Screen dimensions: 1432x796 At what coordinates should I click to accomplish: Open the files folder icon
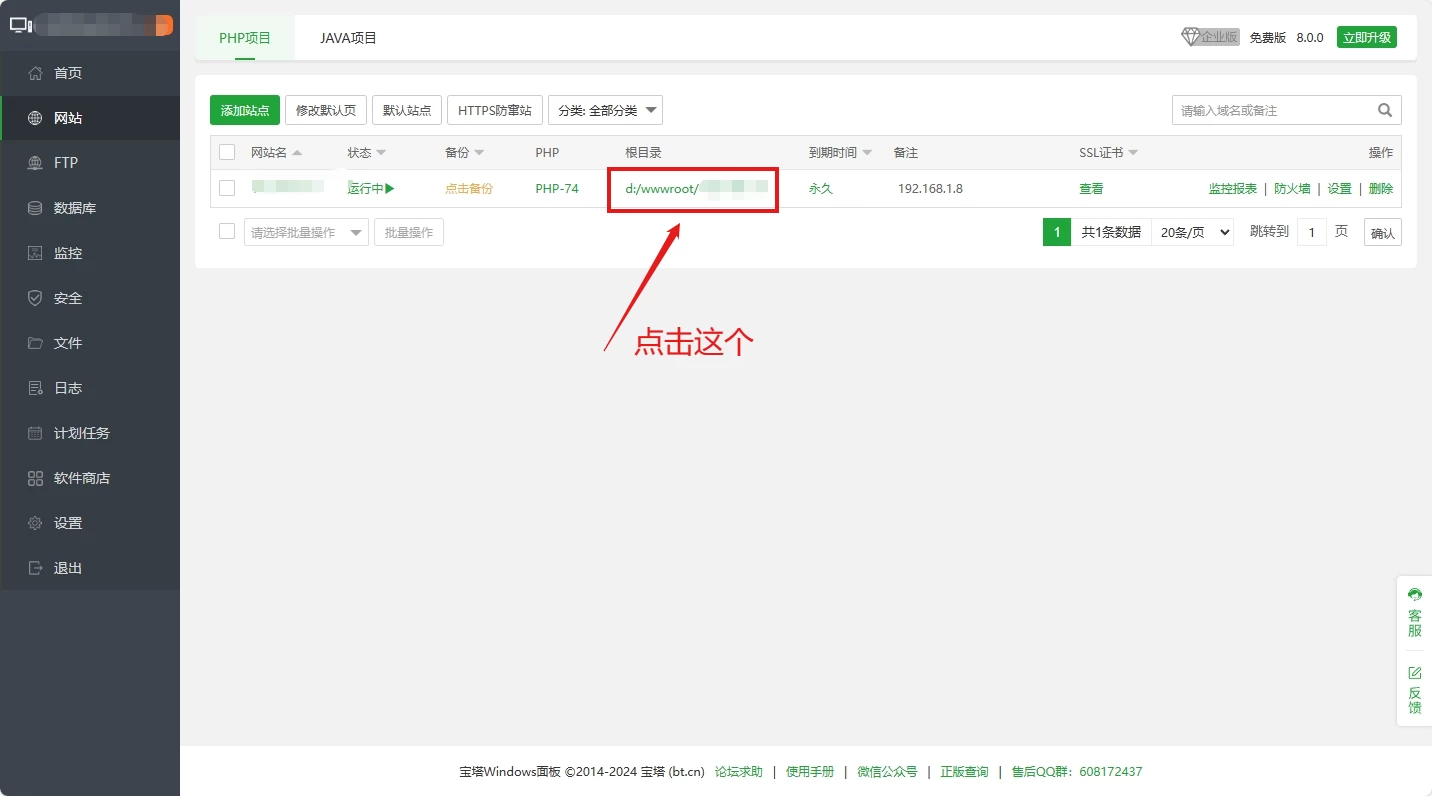click(x=36, y=343)
